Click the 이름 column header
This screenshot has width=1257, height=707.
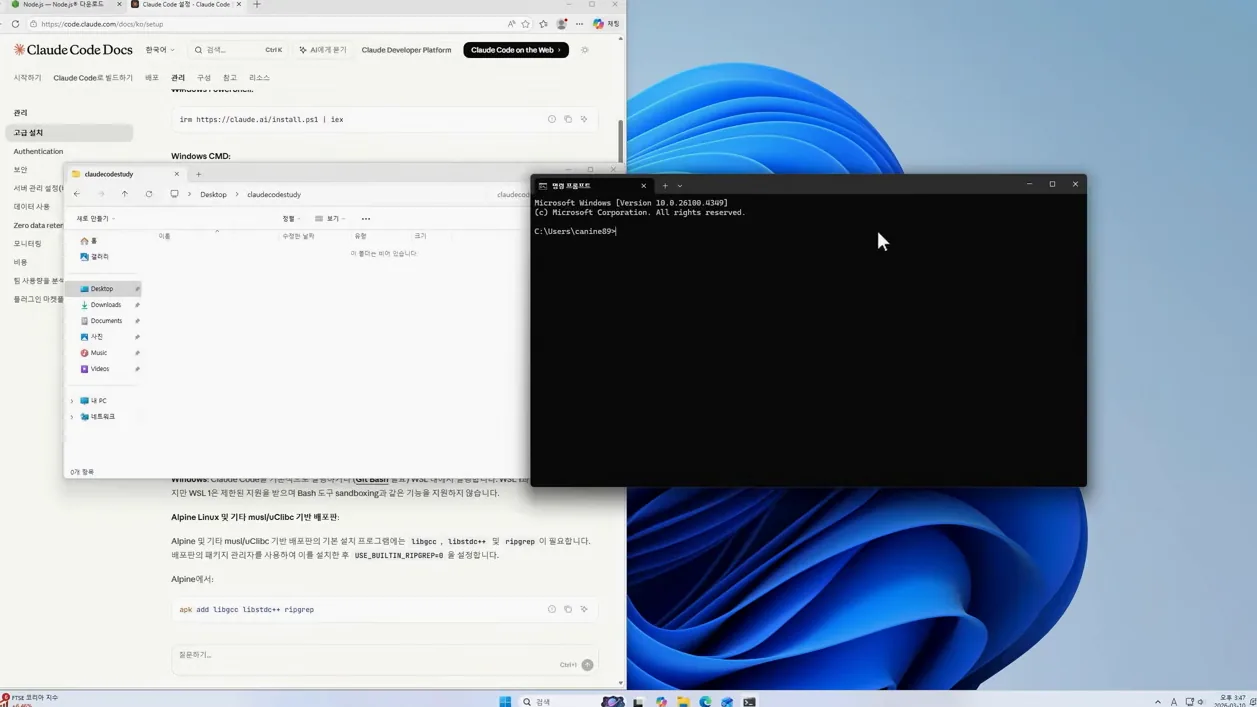pos(165,236)
